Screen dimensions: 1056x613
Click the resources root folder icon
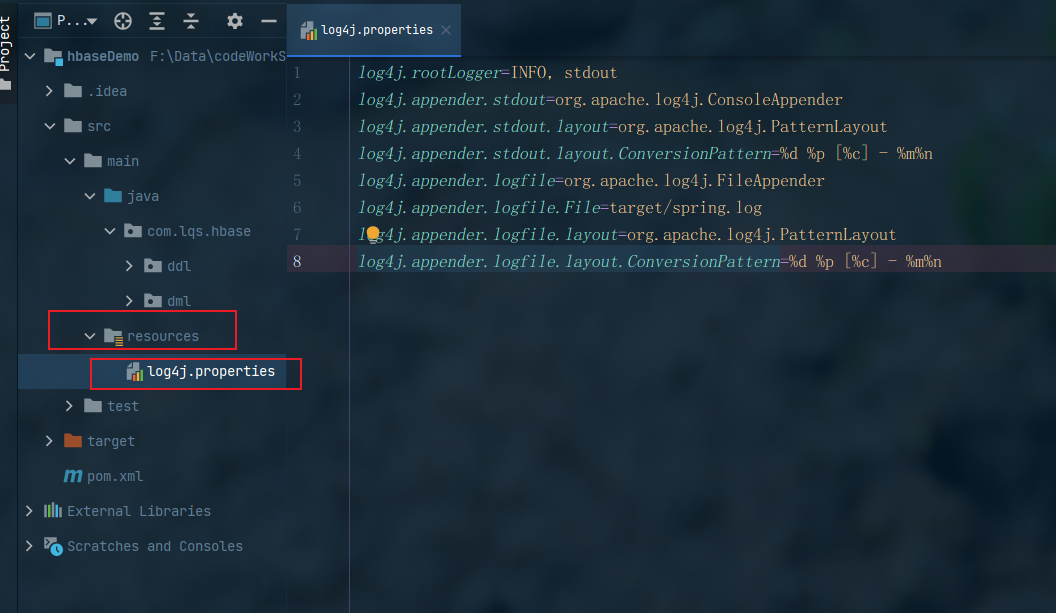tap(113, 337)
